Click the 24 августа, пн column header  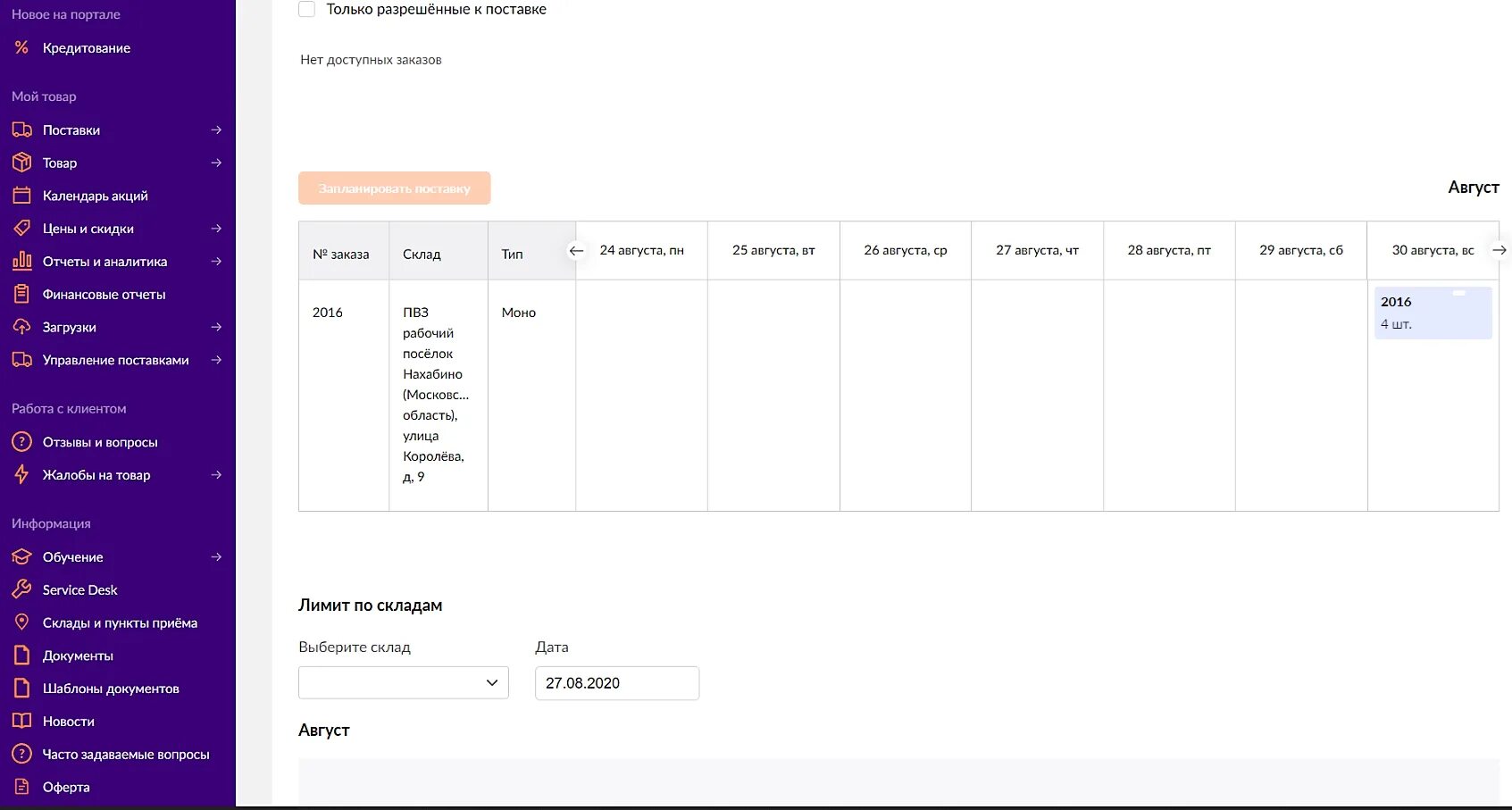click(642, 250)
